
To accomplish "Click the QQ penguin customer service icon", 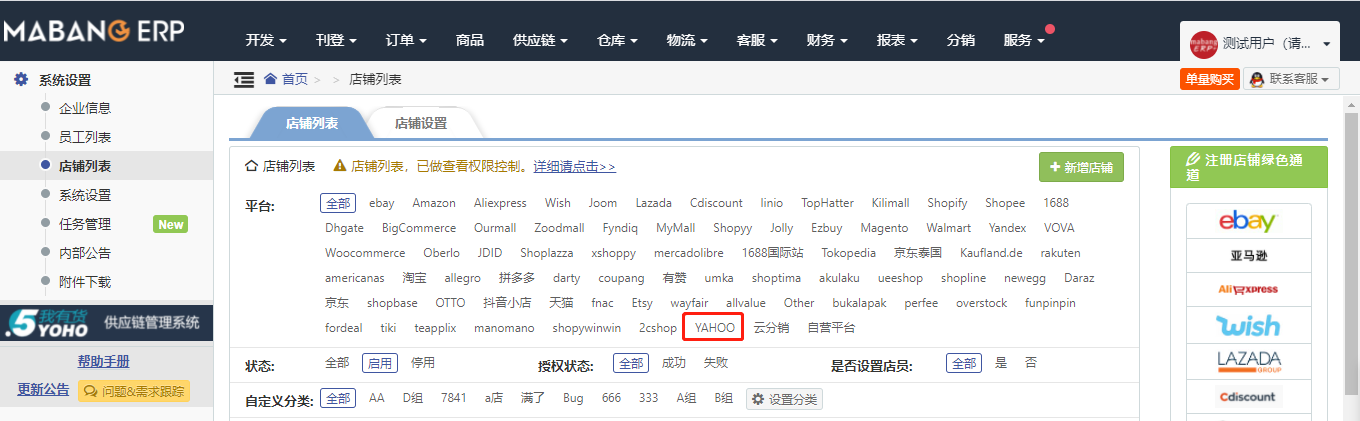I will 1257,79.
